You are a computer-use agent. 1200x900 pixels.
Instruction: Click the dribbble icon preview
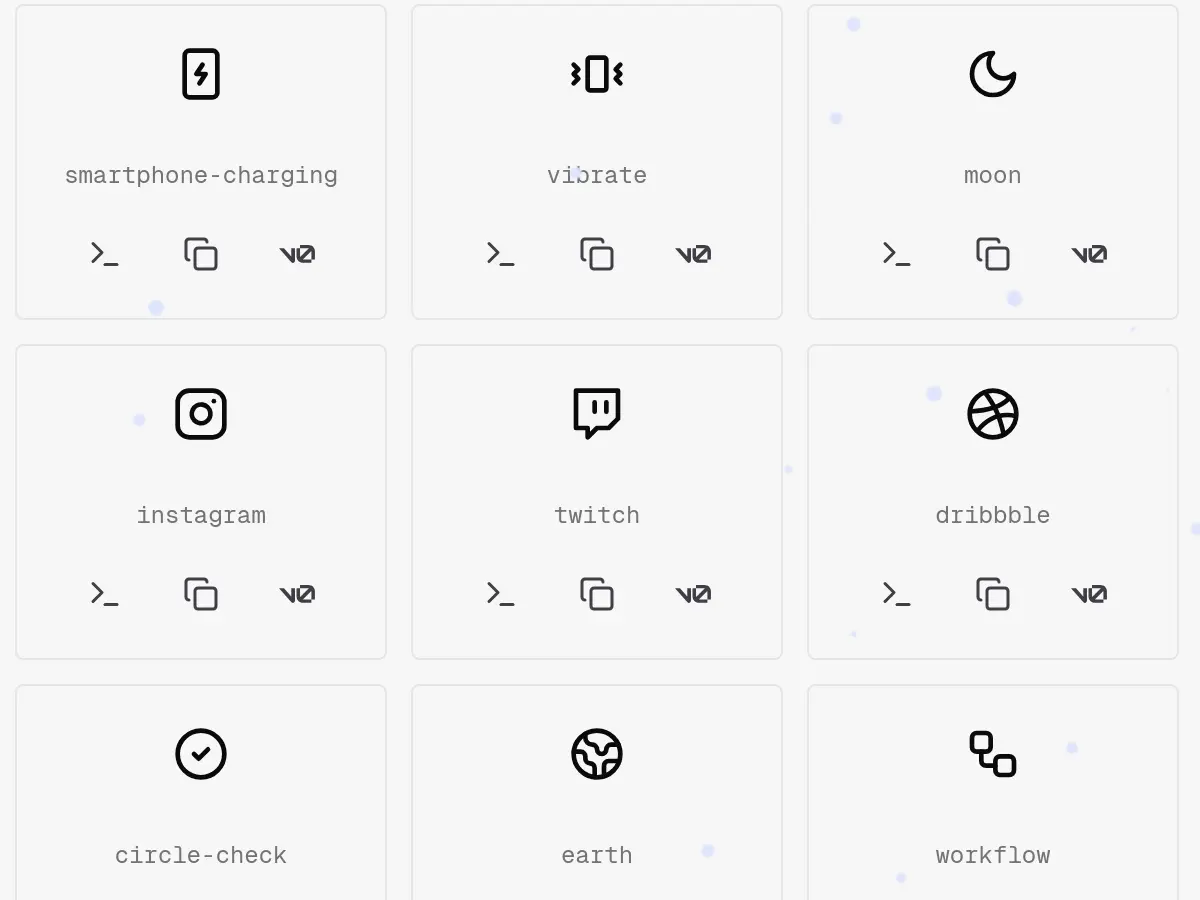993,414
